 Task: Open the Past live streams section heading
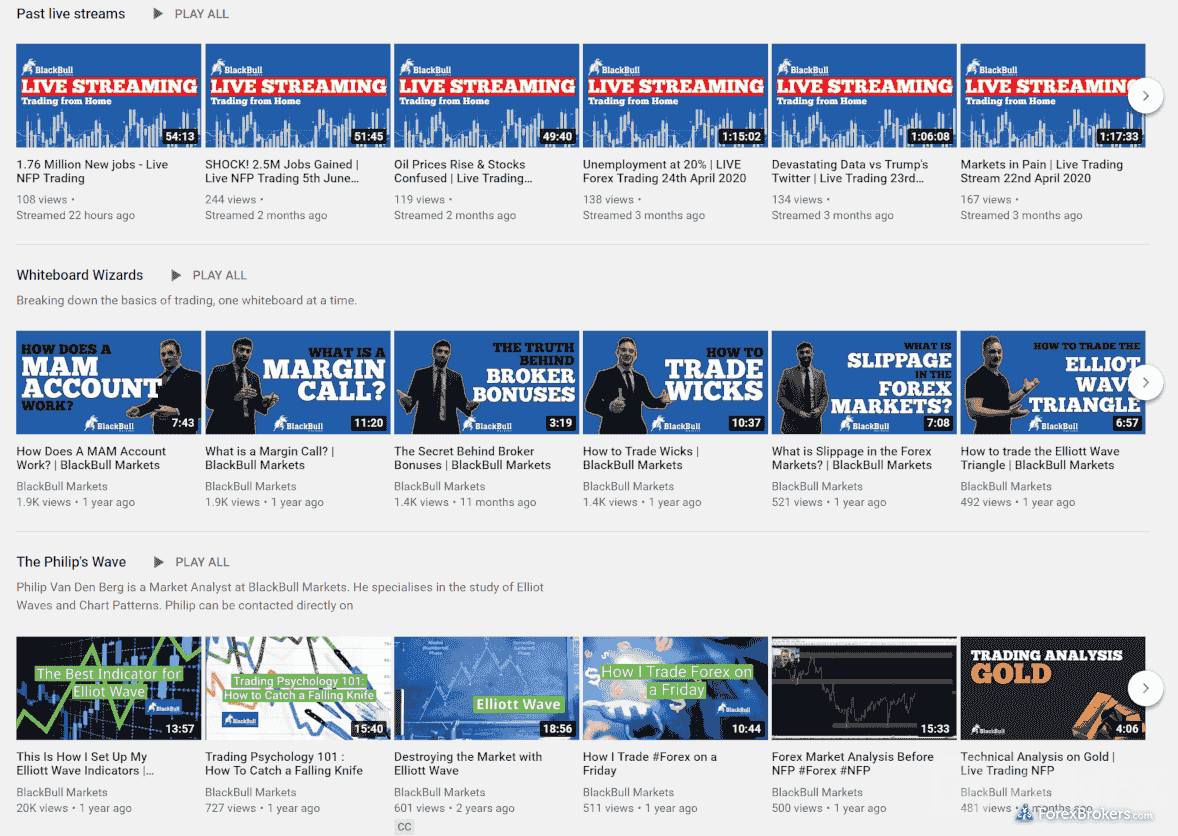tap(71, 14)
